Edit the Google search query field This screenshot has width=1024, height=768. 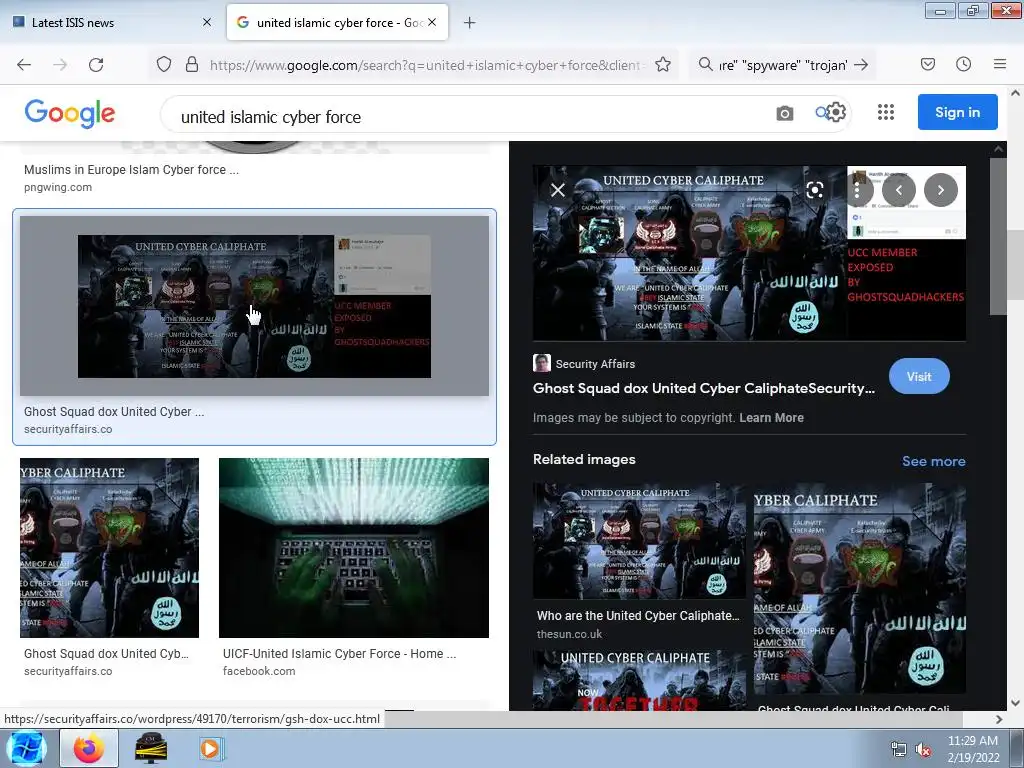click(470, 117)
